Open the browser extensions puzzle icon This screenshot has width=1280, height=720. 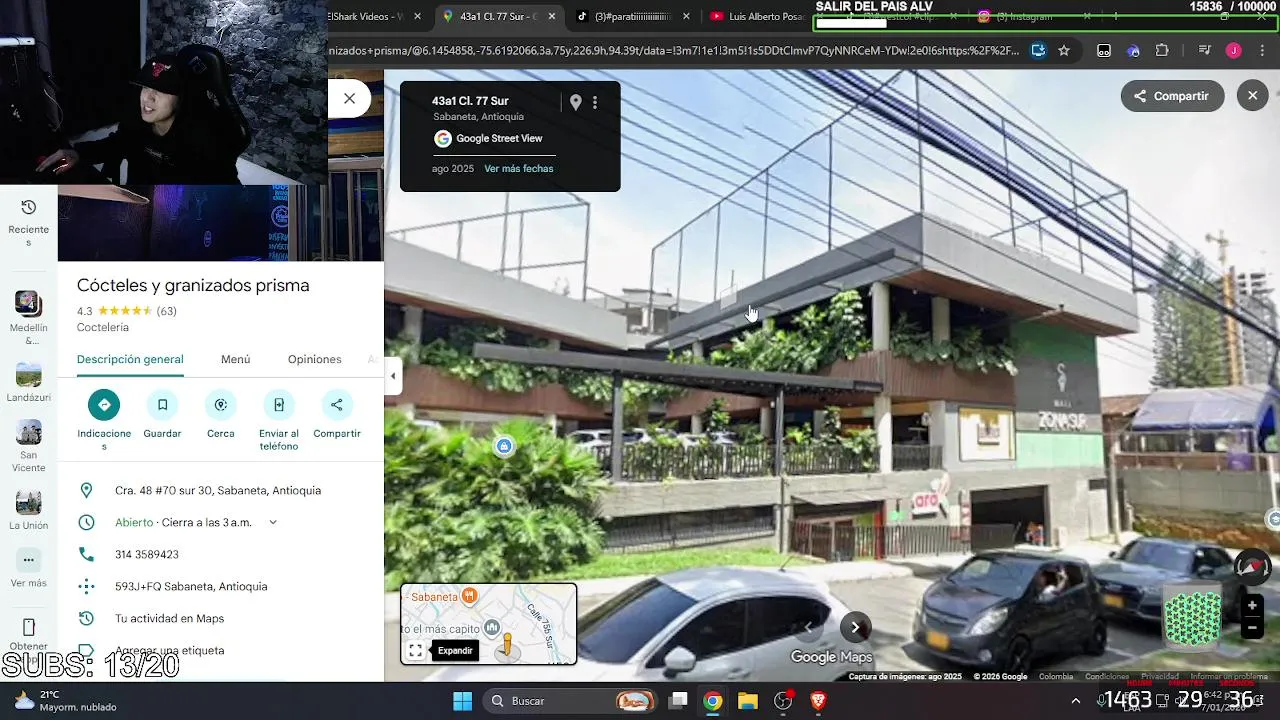pyautogui.click(x=1162, y=50)
